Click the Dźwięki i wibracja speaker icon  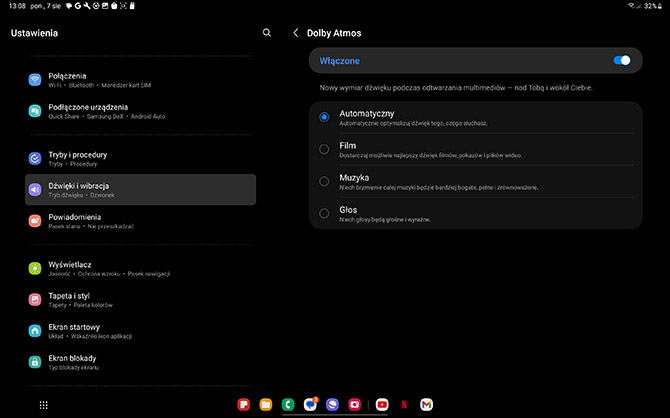pyautogui.click(x=35, y=189)
